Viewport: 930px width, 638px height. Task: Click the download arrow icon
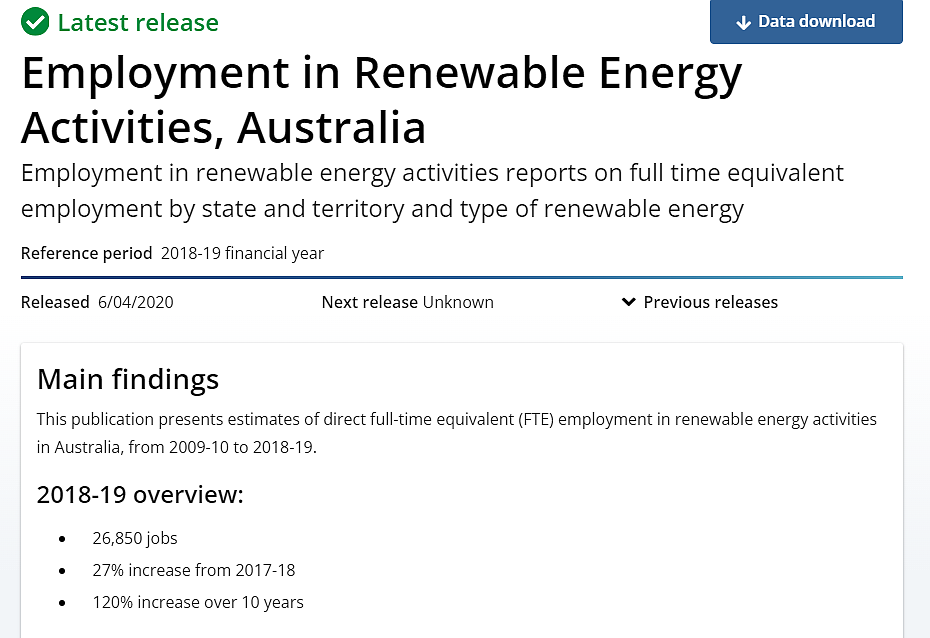coord(743,23)
